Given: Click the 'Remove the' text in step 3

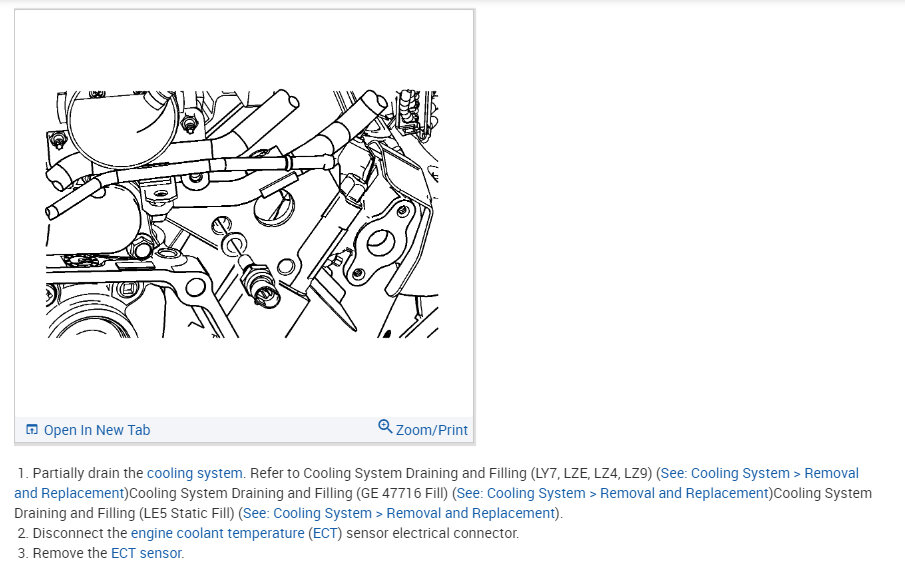Looking at the screenshot, I should (x=70, y=553).
